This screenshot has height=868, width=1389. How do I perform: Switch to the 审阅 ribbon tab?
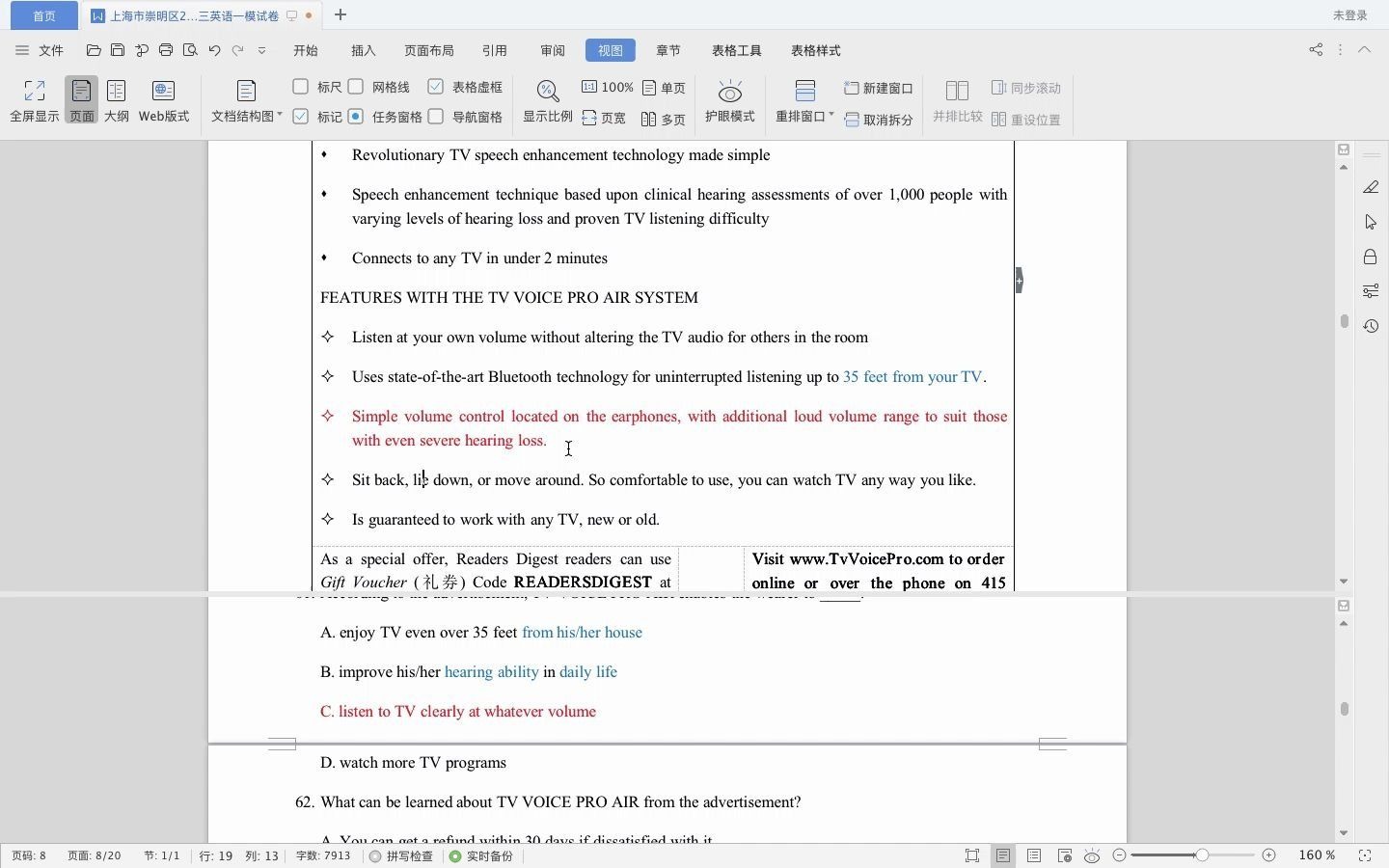point(553,50)
